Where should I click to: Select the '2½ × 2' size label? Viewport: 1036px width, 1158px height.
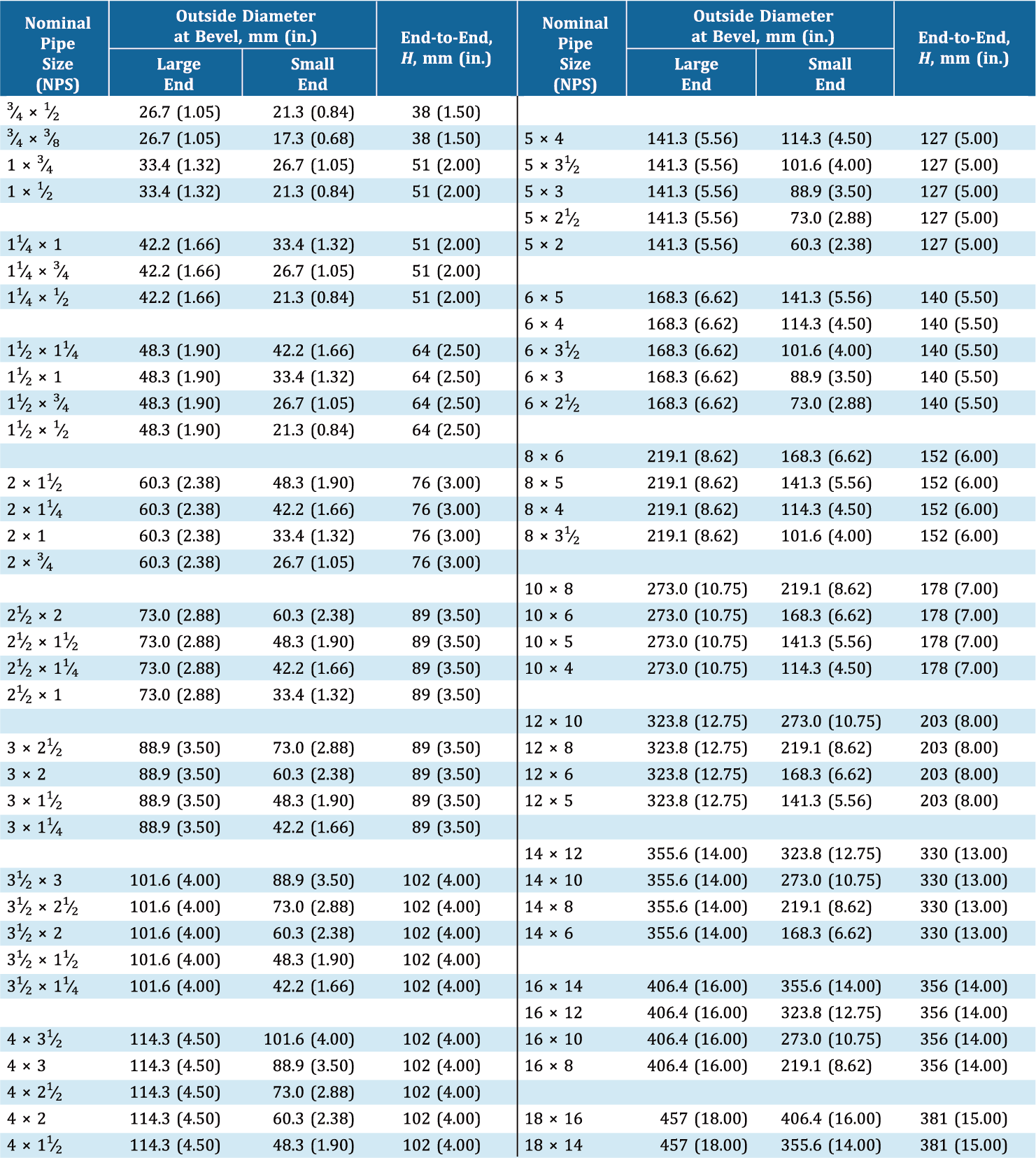click(x=34, y=616)
